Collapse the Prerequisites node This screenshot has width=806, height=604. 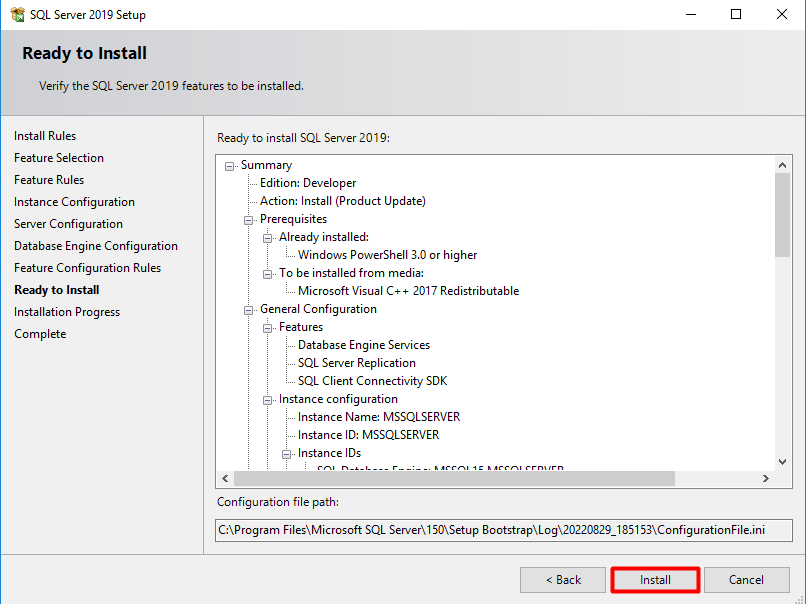[248, 220]
